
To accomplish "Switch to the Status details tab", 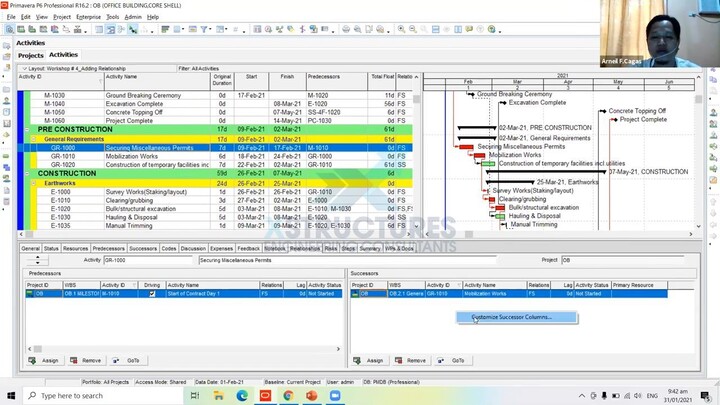I will [x=51, y=248].
